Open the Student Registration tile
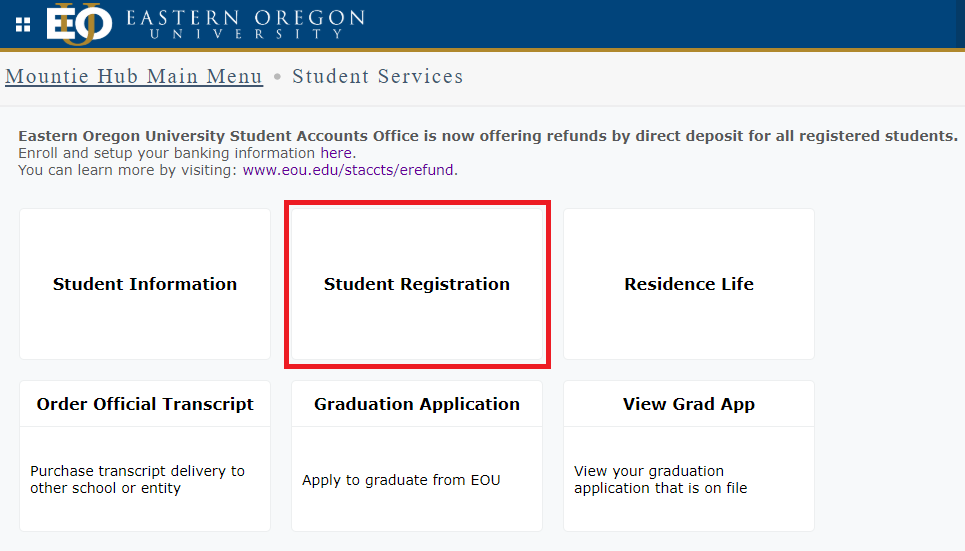Viewport: 965px width, 551px height. (417, 284)
